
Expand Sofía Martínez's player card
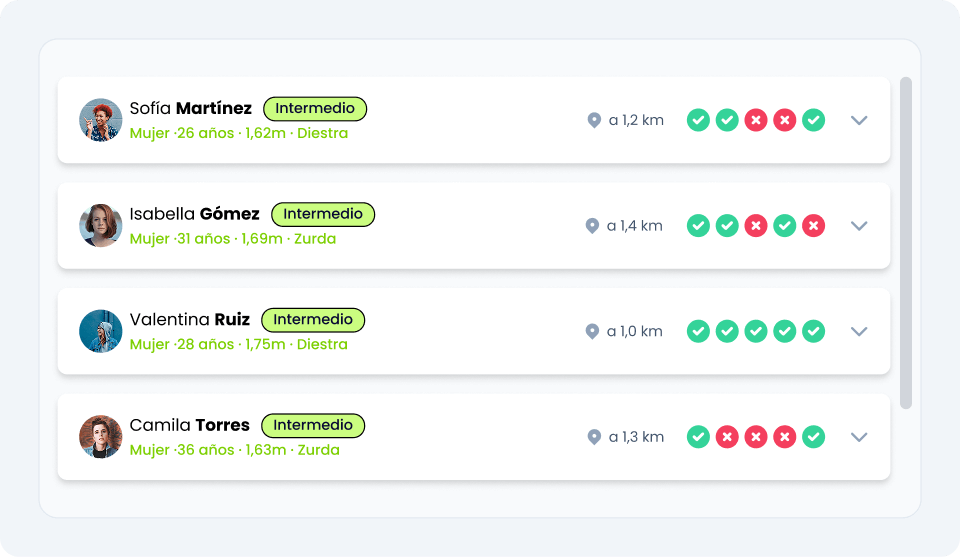(858, 120)
